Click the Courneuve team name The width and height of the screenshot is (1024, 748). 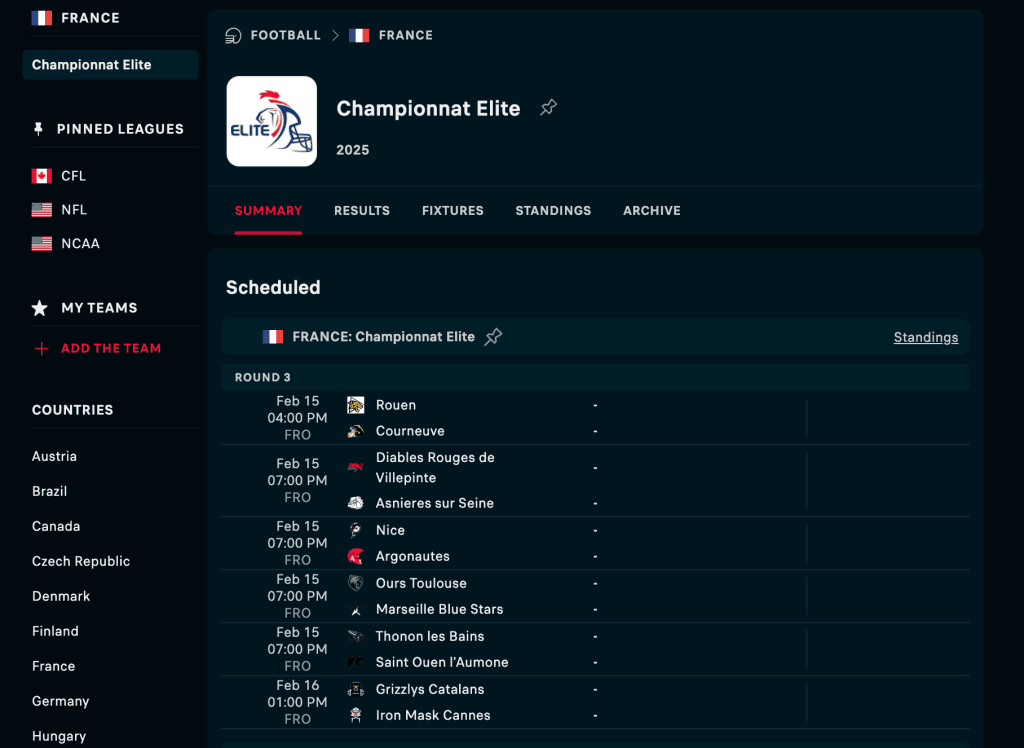410,431
